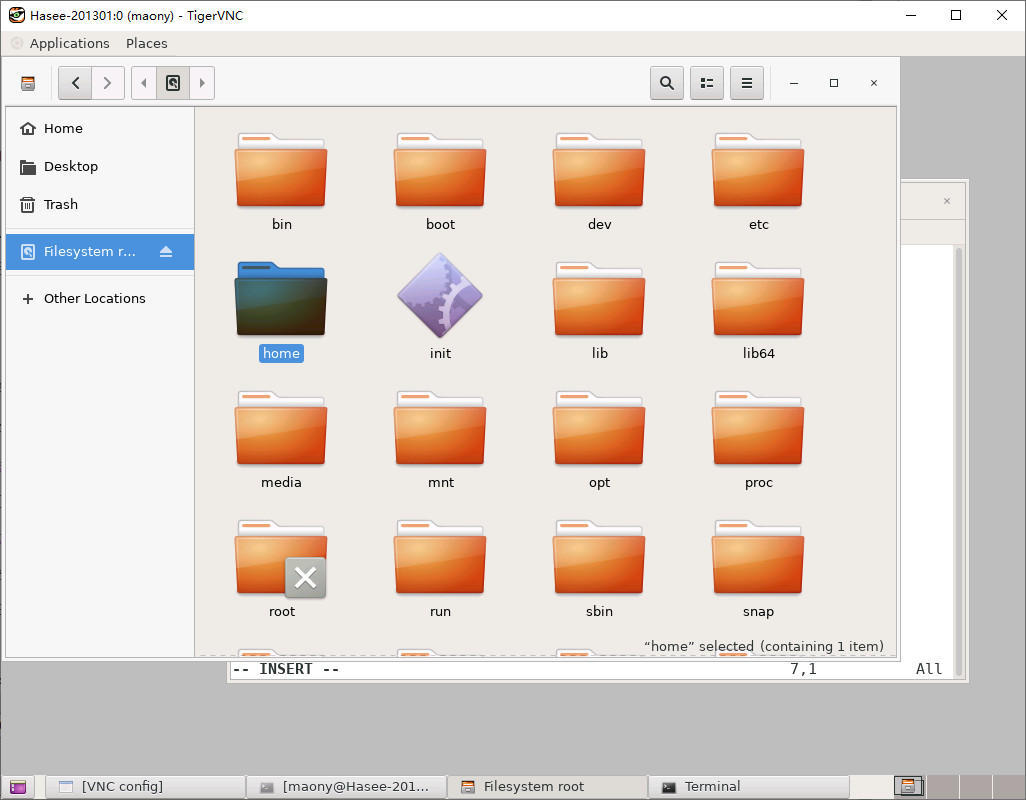Open the Applications menu
The height and width of the screenshot is (800, 1026).
69,43
